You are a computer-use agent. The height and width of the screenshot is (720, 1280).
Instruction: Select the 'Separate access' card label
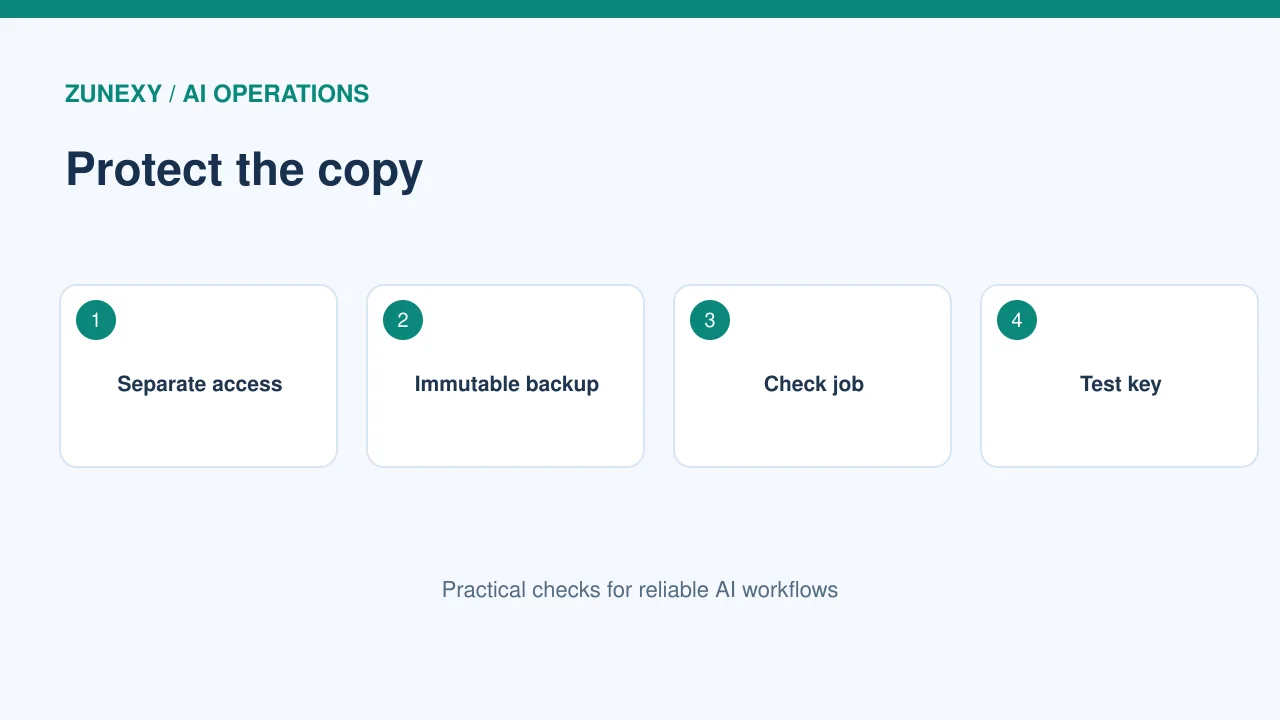coord(199,384)
